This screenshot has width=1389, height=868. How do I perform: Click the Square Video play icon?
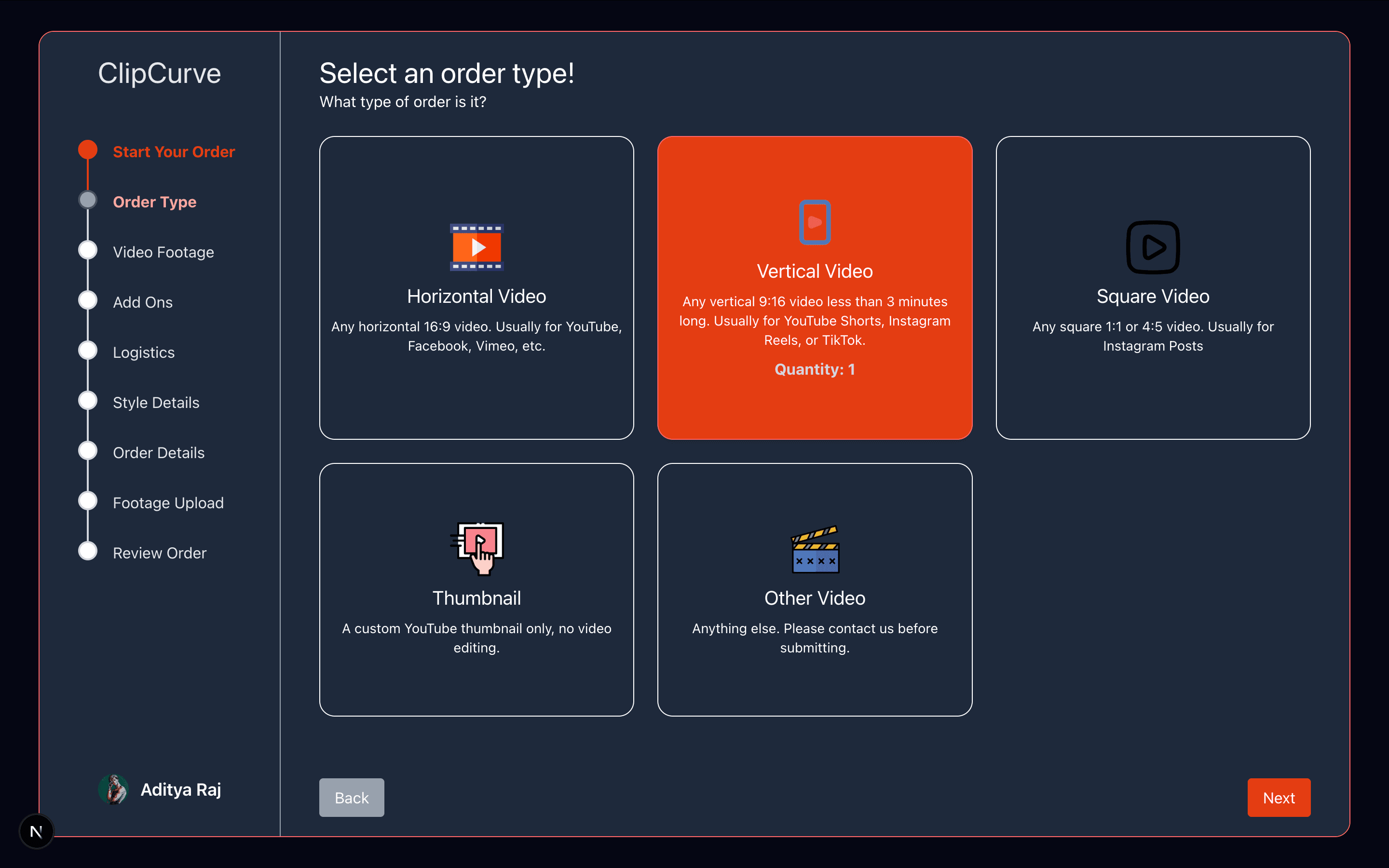(x=1153, y=247)
